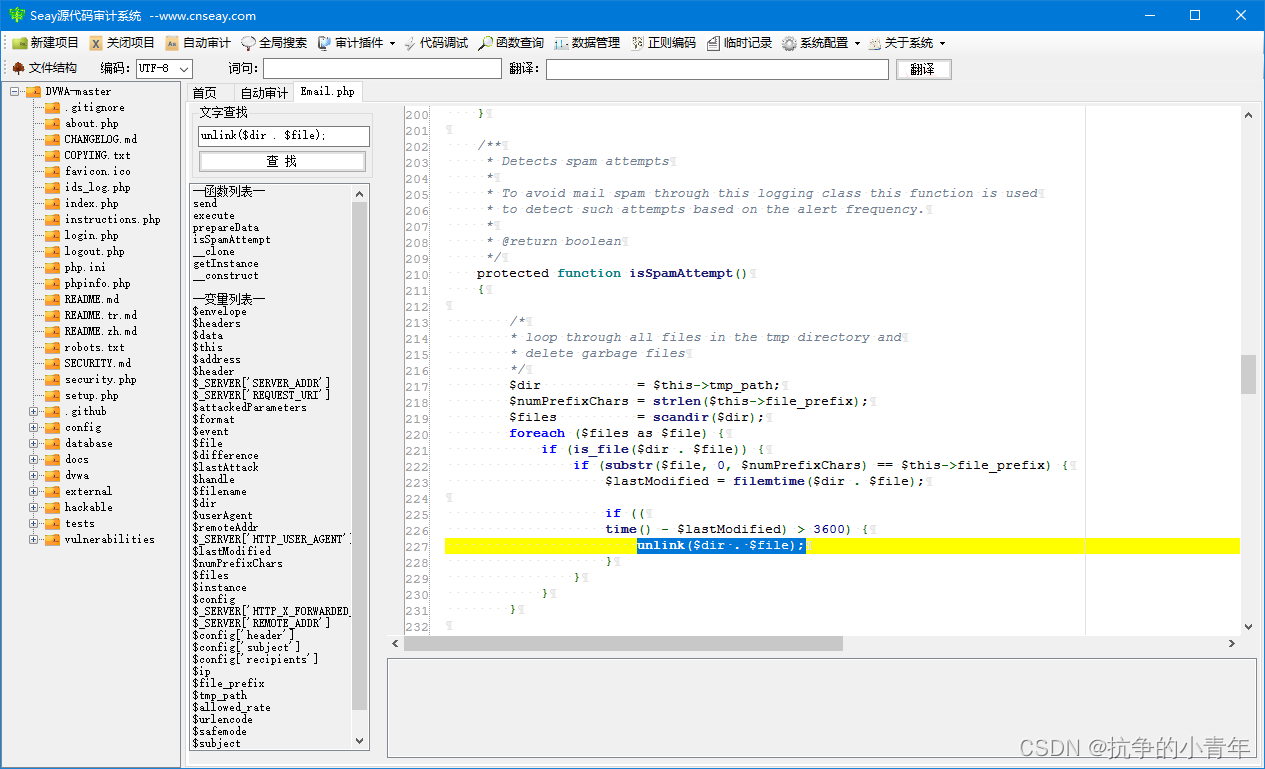The height and width of the screenshot is (769, 1265).
Task: Select $tmp_path in the variable list
Action: tap(220, 696)
